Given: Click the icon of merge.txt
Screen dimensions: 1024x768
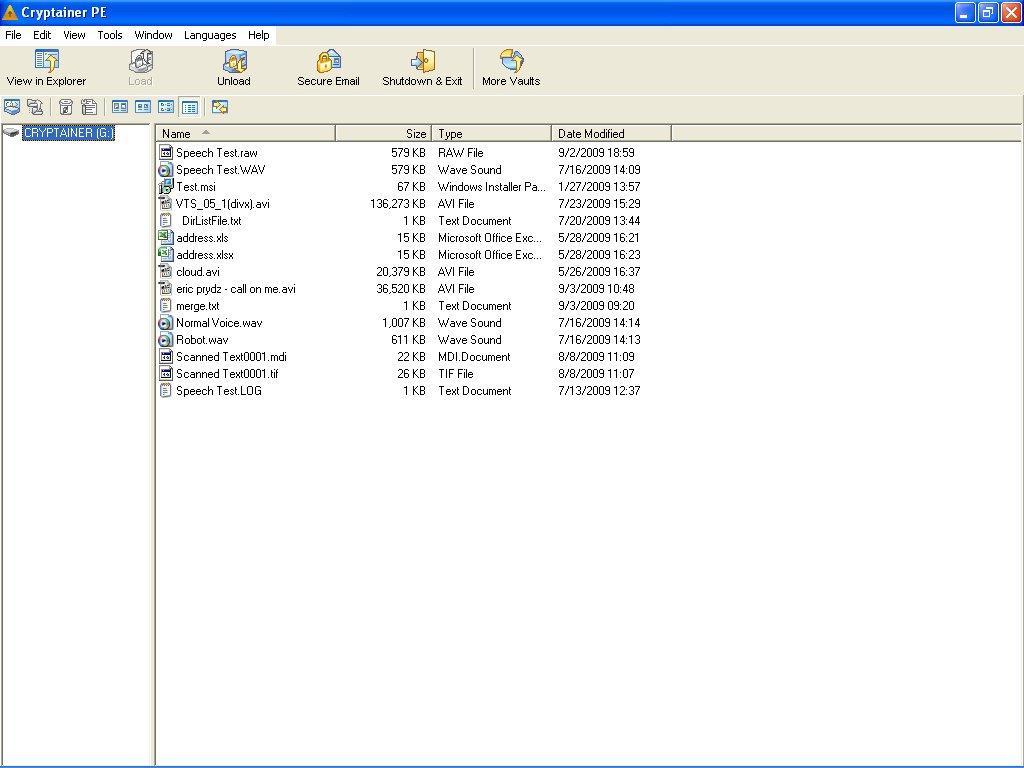Looking at the screenshot, I should coord(166,306).
